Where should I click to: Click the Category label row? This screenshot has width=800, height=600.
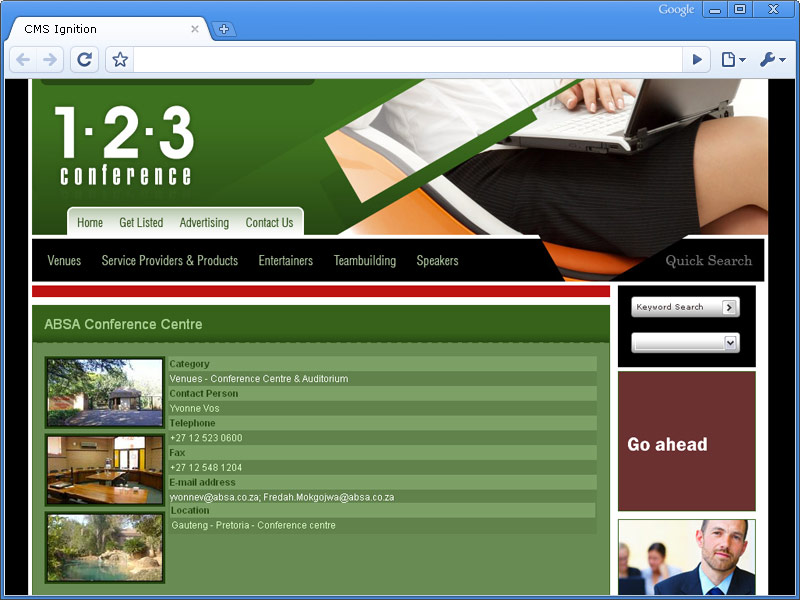(382, 364)
